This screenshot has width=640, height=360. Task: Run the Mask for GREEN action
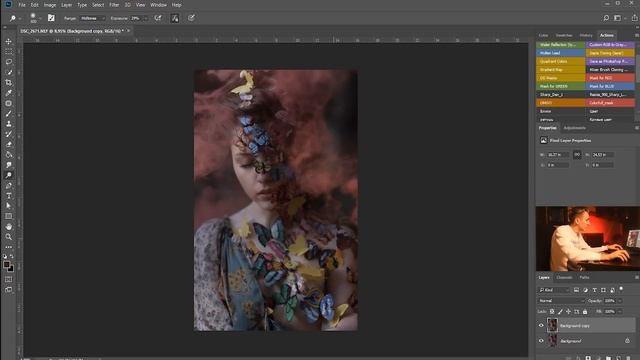point(561,86)
